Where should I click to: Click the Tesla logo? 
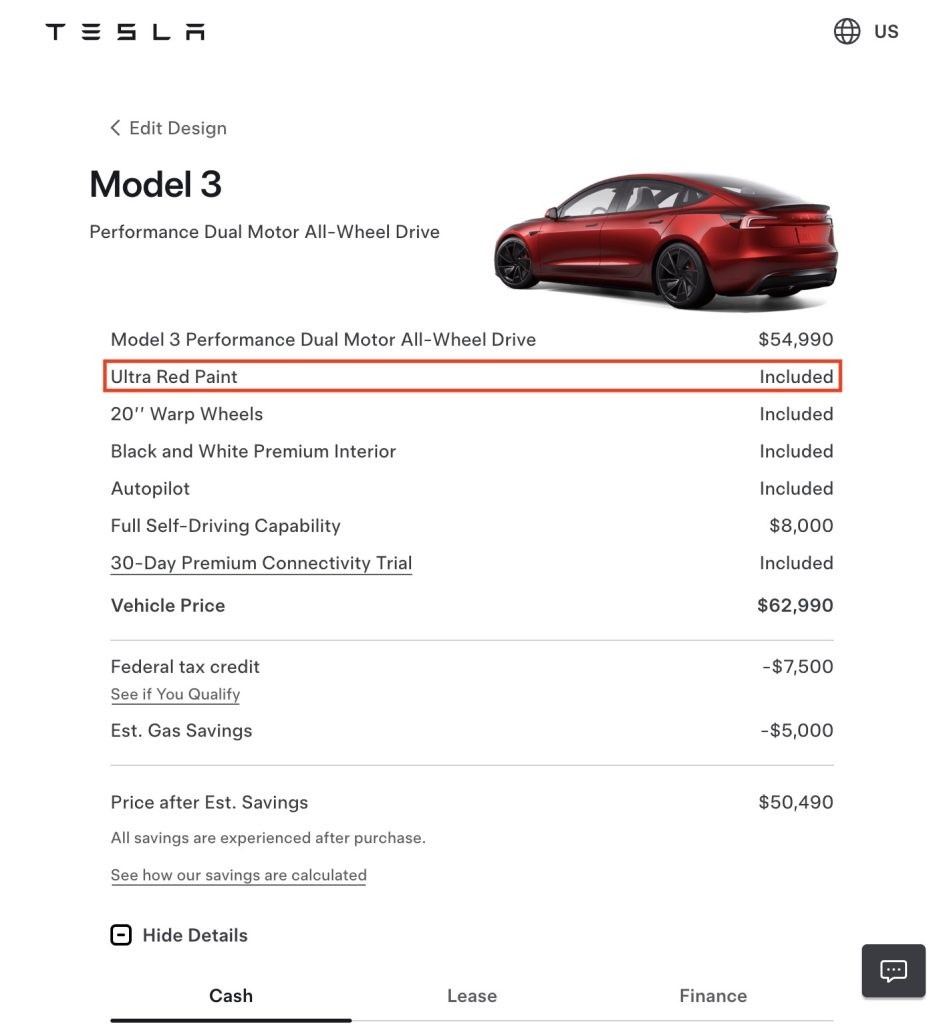pyautogui.click(x=125, y=32)
